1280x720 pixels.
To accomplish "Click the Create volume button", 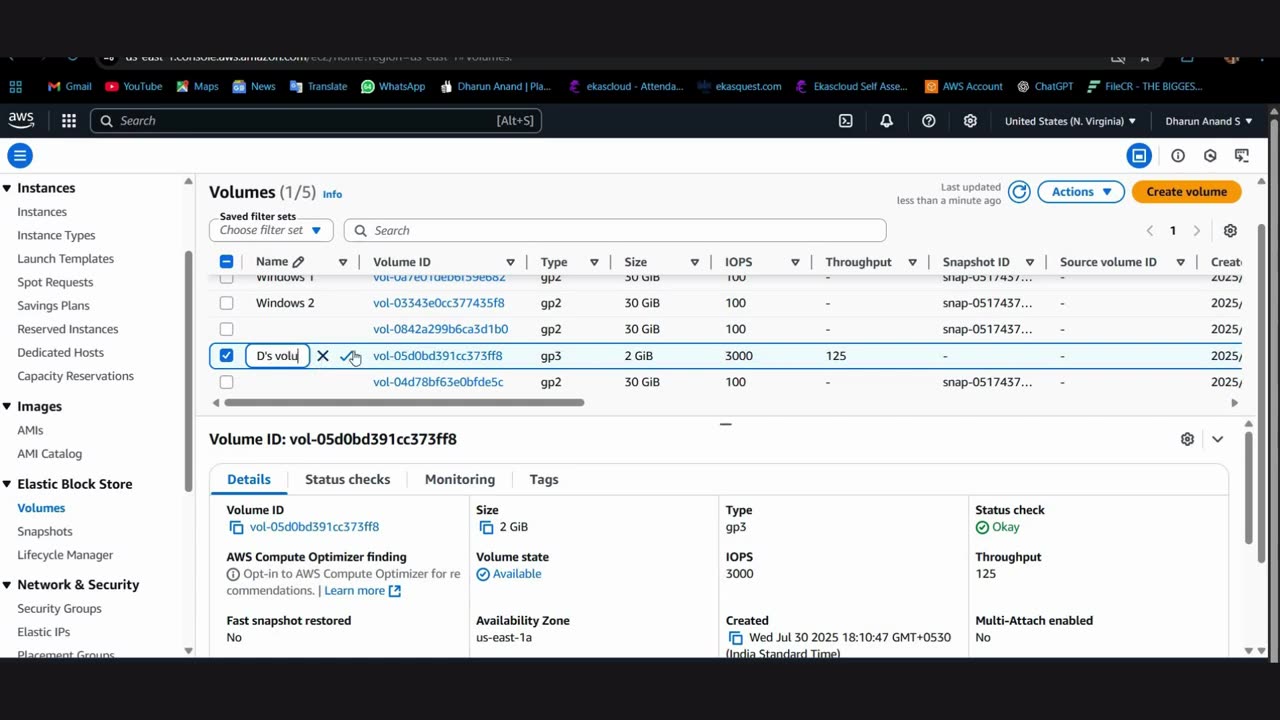I will (x=1186, y=192).
